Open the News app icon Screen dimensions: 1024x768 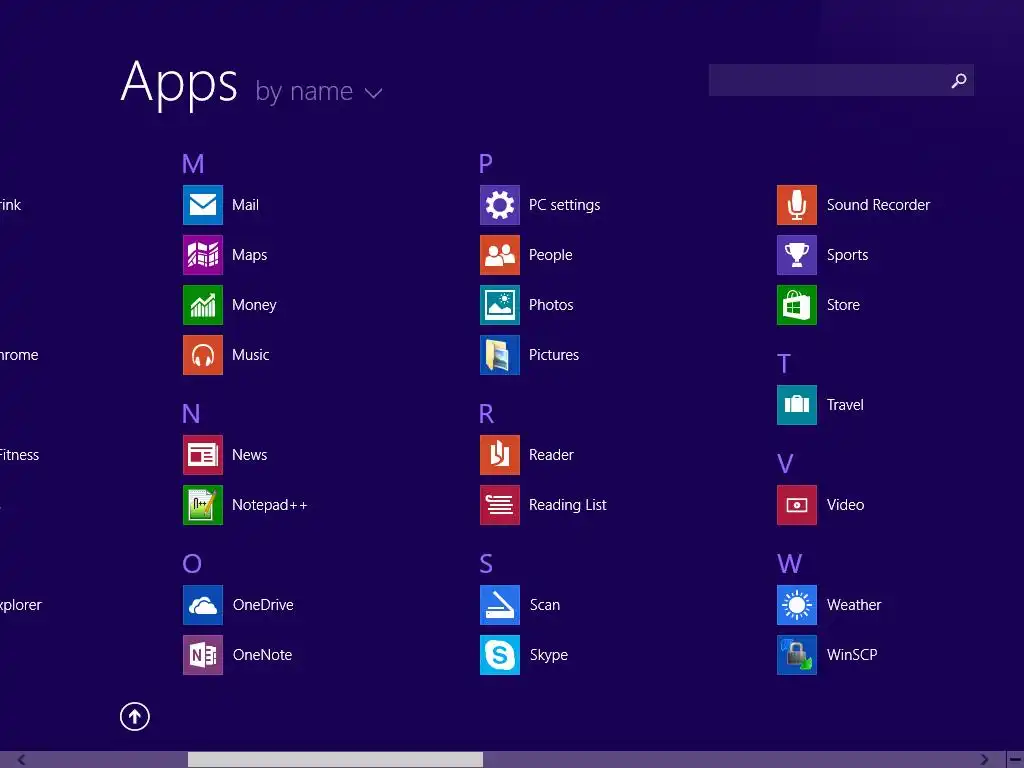pos(202,455)
